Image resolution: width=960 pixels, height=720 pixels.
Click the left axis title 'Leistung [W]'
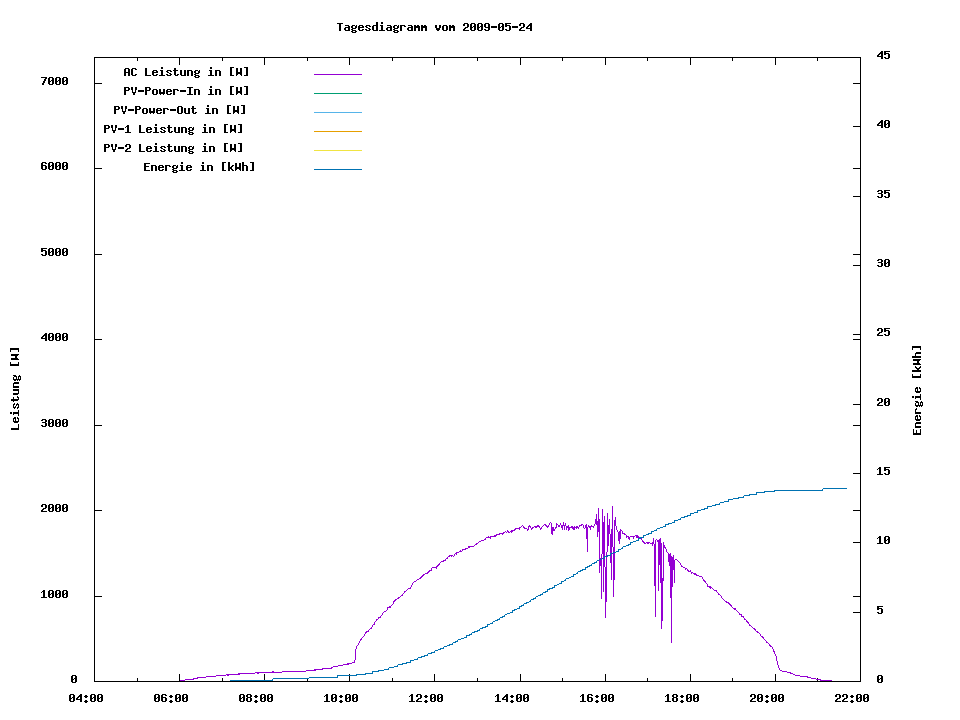(x=15, y=389)
